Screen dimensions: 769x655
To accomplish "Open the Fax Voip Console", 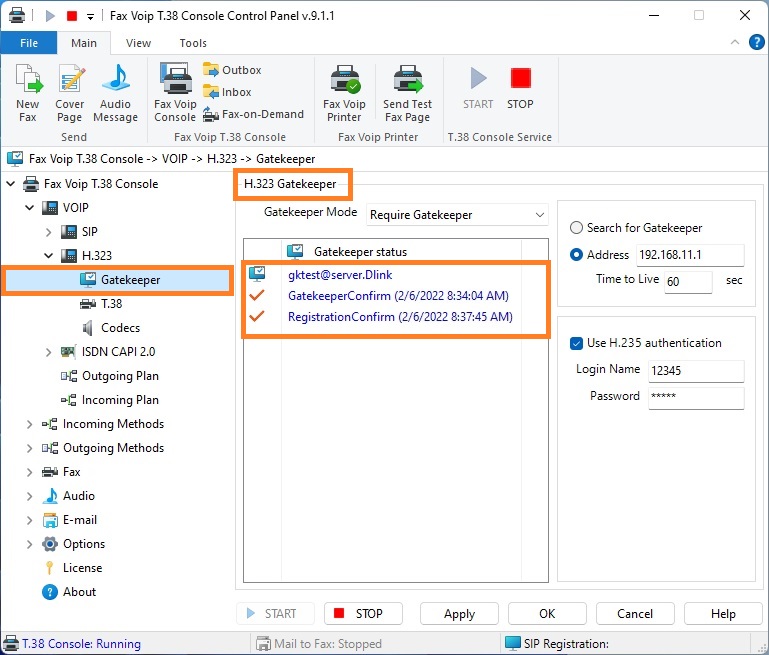I will click(x=175, y=93).
